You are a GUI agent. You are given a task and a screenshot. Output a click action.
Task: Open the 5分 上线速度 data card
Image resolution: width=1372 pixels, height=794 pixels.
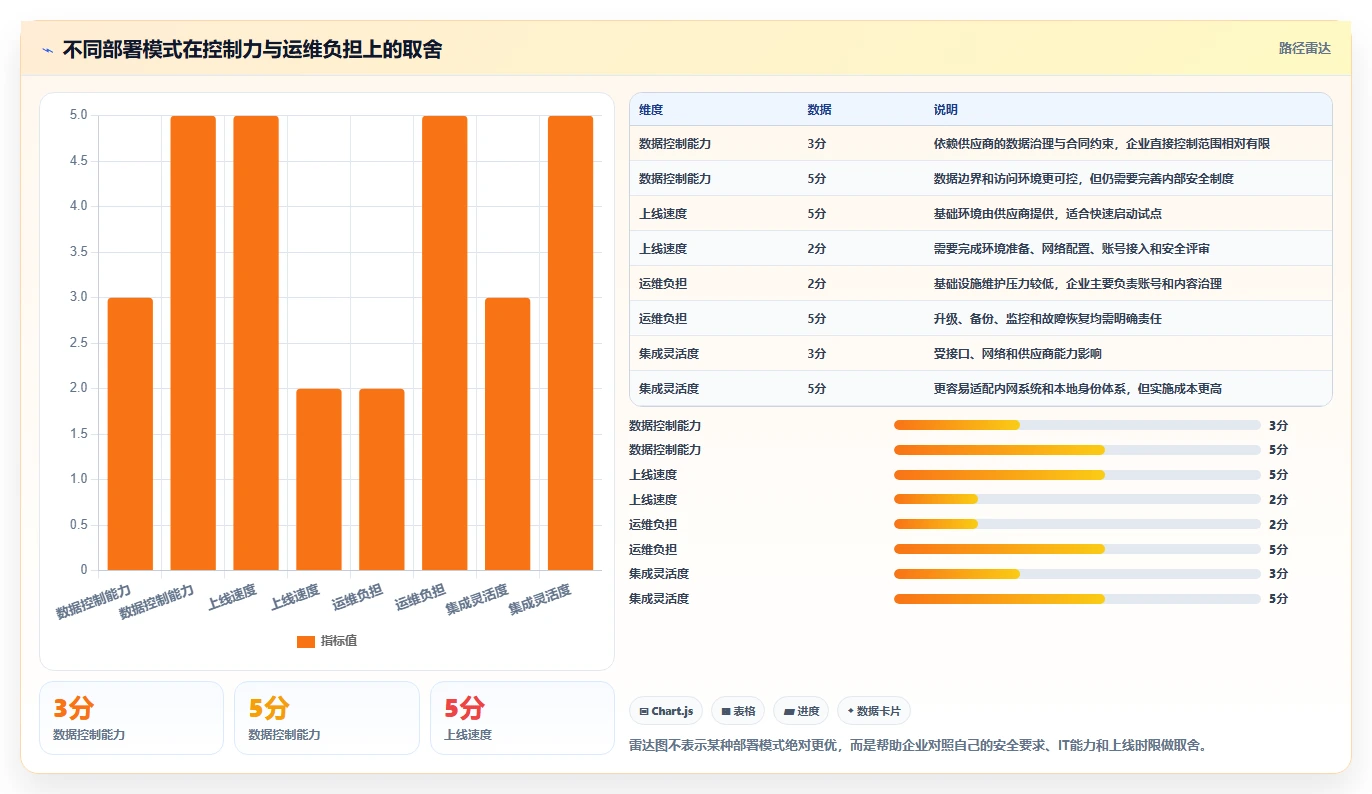tap(522, 718)
